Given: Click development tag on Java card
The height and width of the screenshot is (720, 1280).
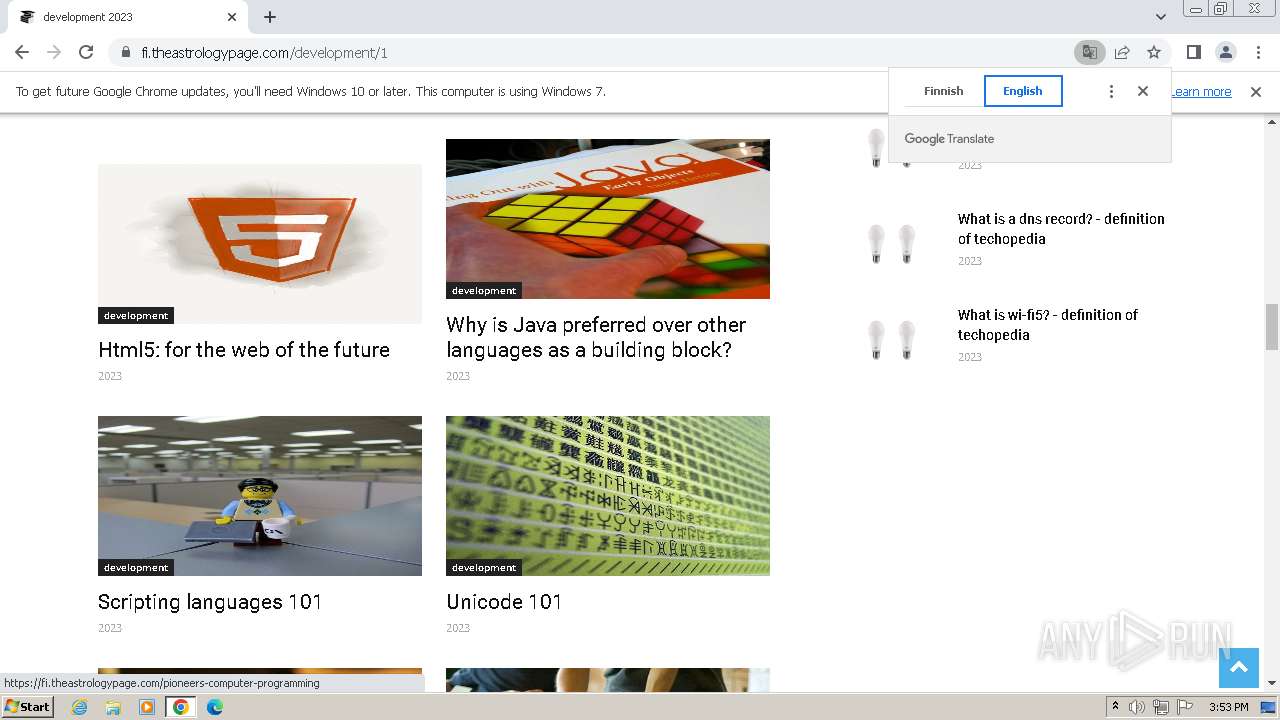Looking at the screenshot, I should point(484,291).
